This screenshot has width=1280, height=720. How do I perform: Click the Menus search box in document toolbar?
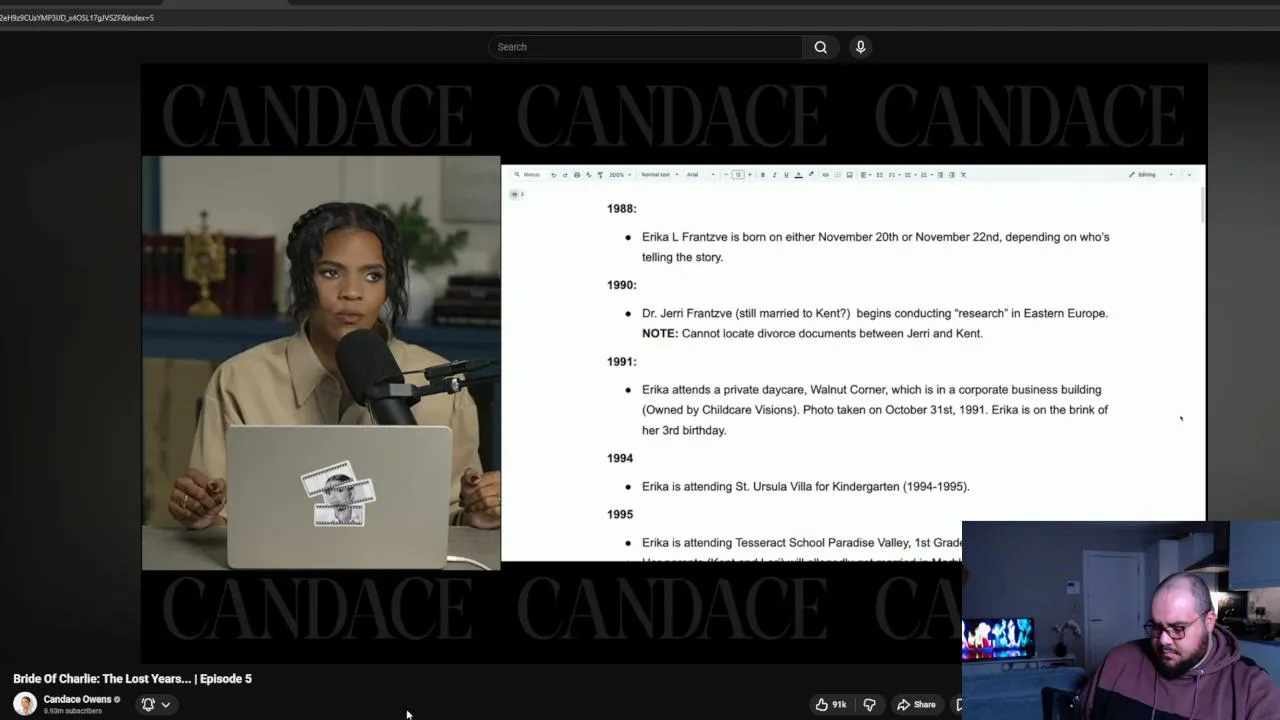coord(527,175)
